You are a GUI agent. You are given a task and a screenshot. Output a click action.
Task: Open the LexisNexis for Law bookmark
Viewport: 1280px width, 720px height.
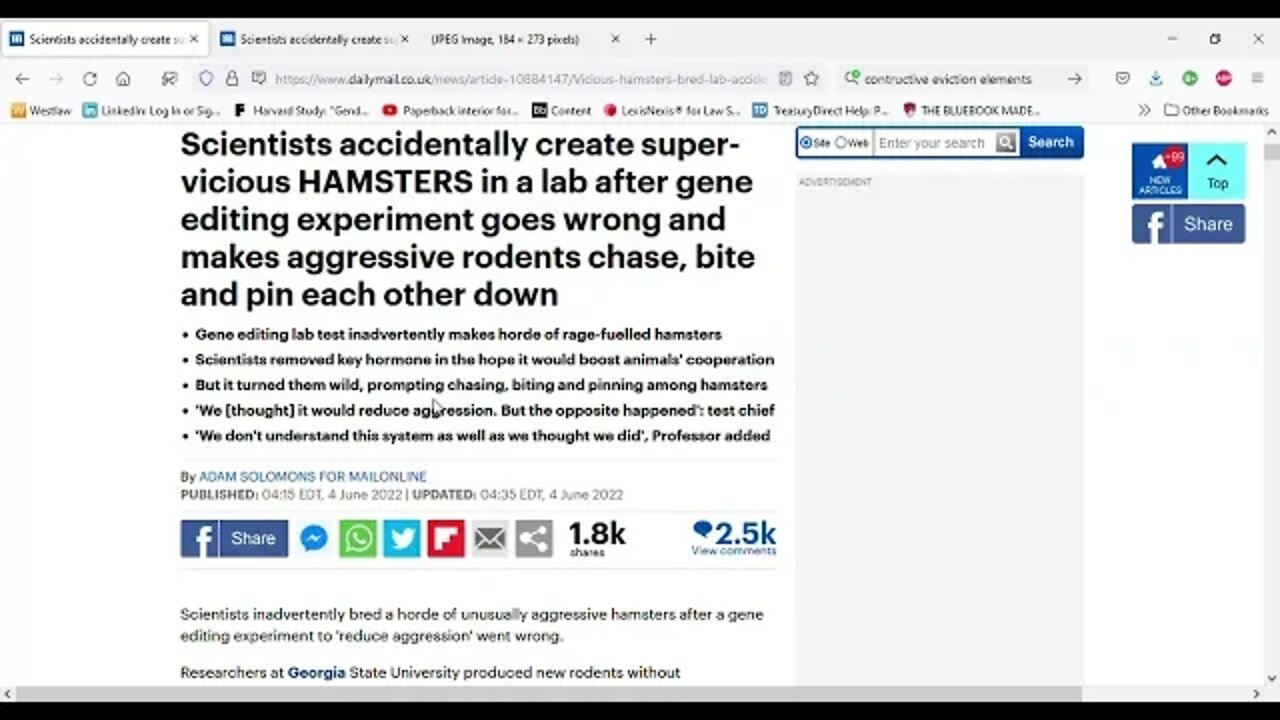(x=672, y=110)
